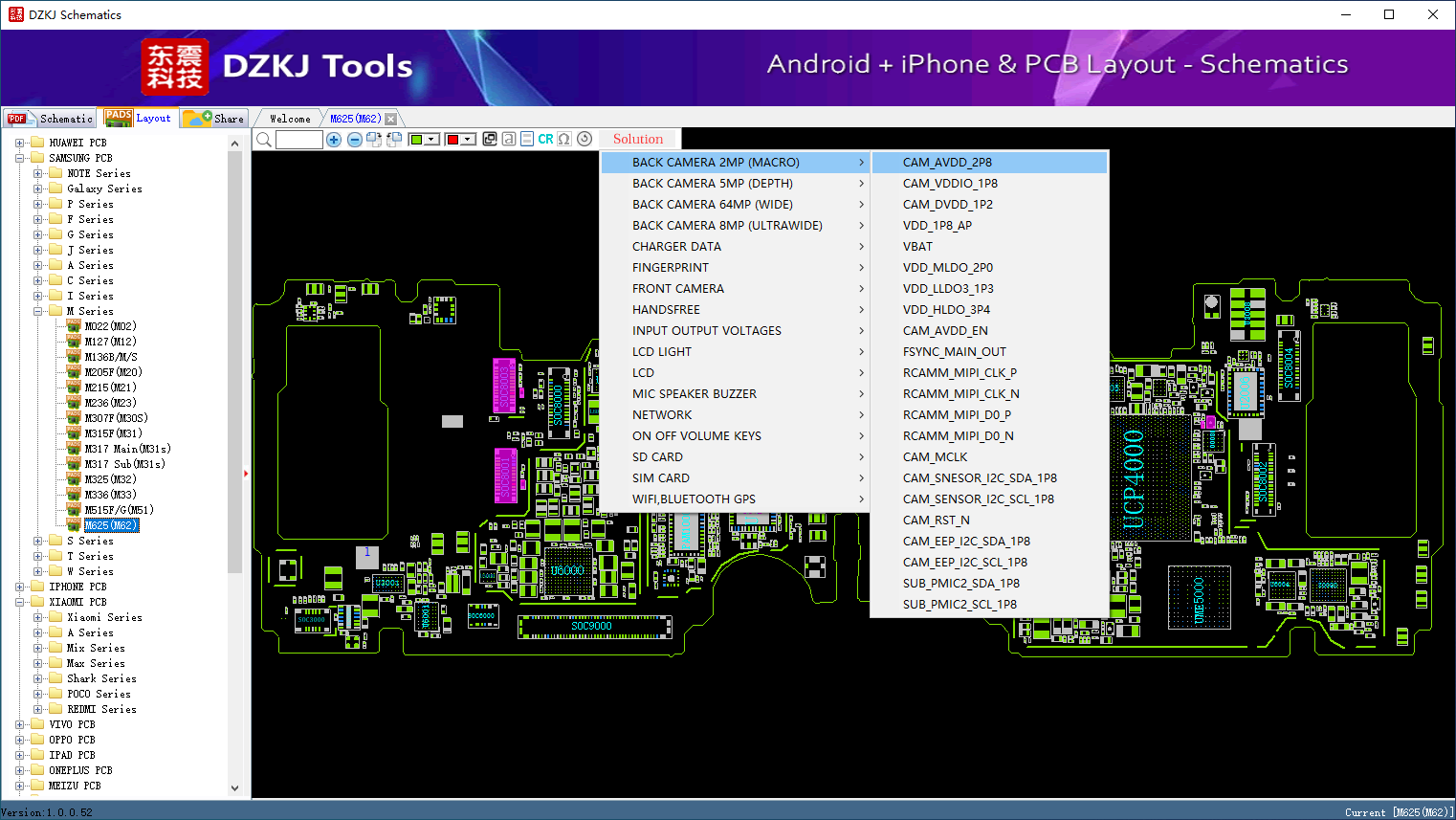Click the tree panel scroll up arrow

[235, 144]
